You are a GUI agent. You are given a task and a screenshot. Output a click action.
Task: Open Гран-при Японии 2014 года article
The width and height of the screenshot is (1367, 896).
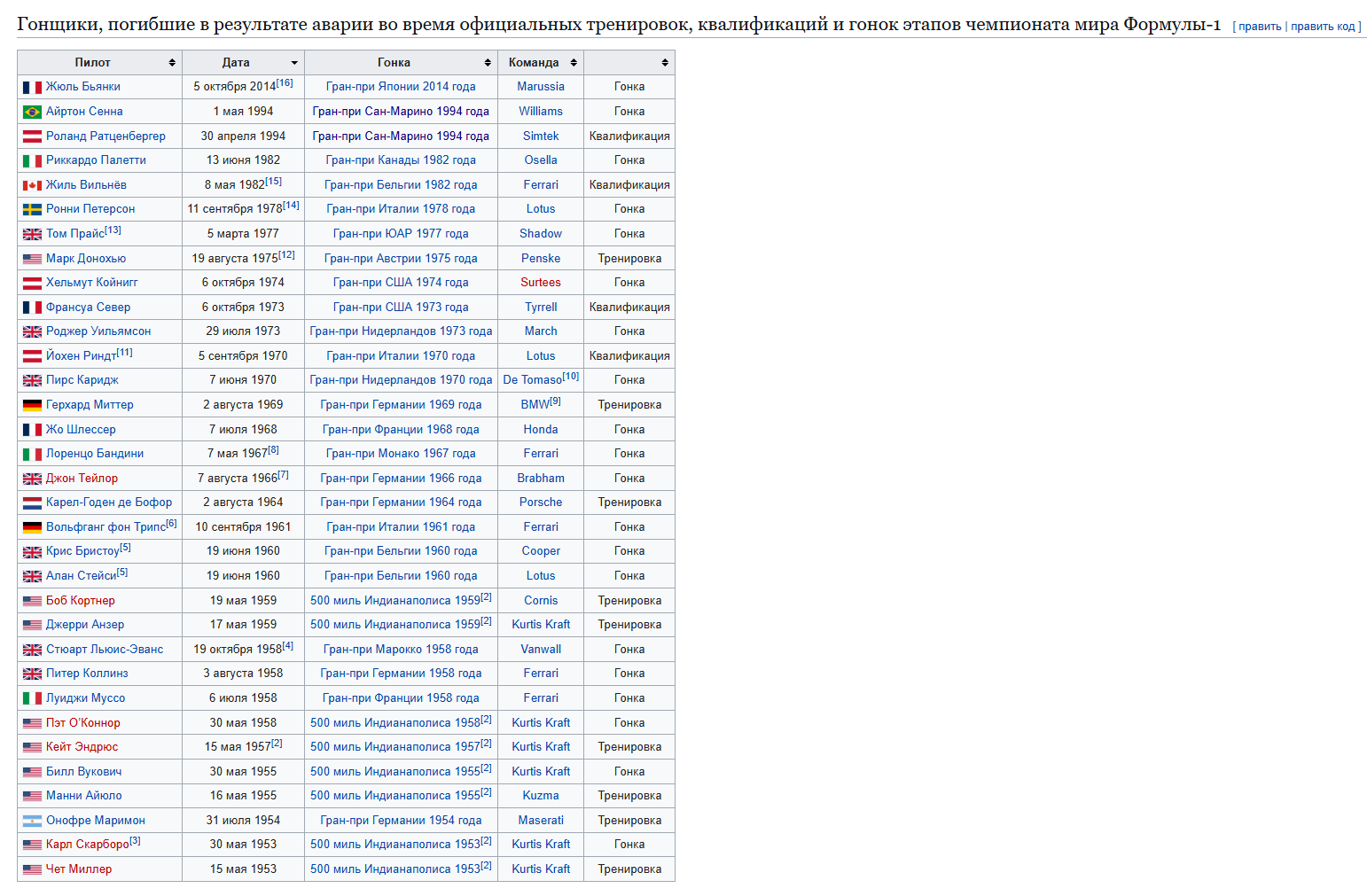[401, 87]
